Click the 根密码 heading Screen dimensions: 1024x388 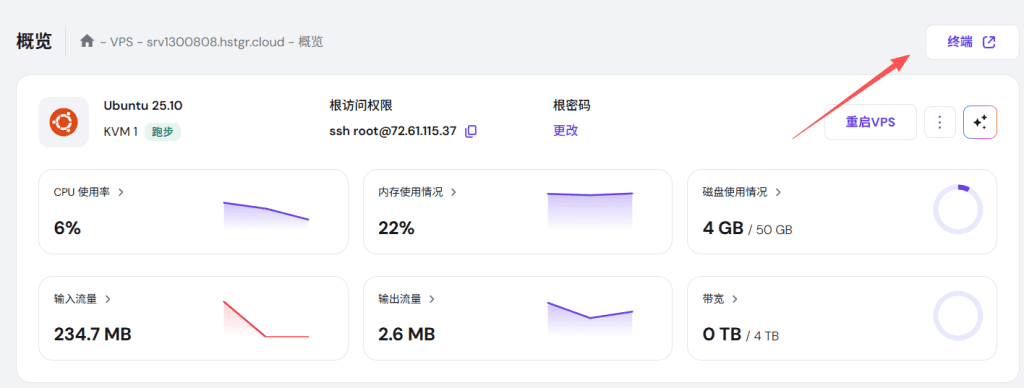(572, 106)
